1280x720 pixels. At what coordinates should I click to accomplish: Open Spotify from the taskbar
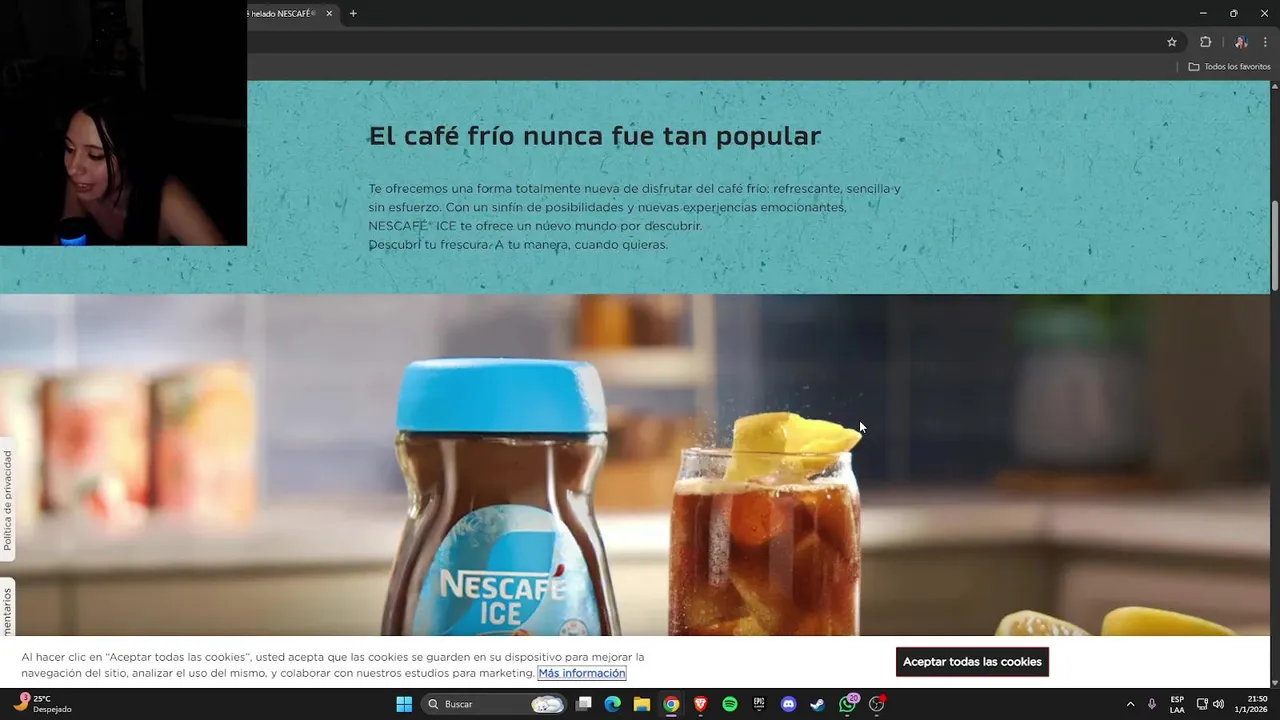point(730,704)
